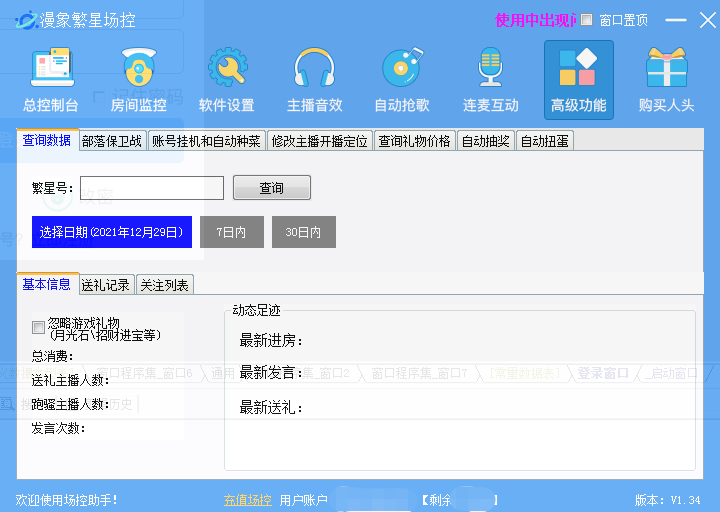720x512 pixels.
Task: Click the scrolling 使用中出现 notice text
Action: 535,20
